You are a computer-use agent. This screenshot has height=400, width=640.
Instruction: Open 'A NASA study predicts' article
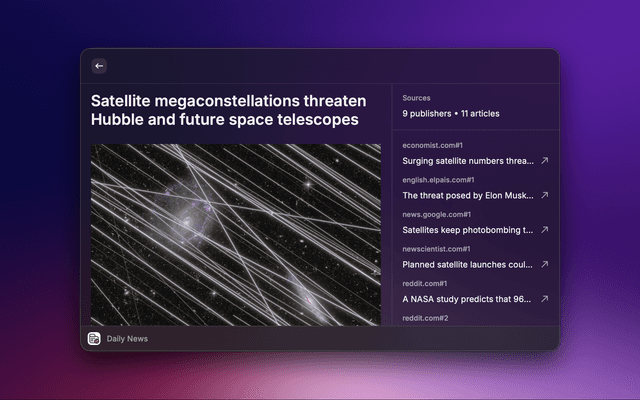(468, 299)
